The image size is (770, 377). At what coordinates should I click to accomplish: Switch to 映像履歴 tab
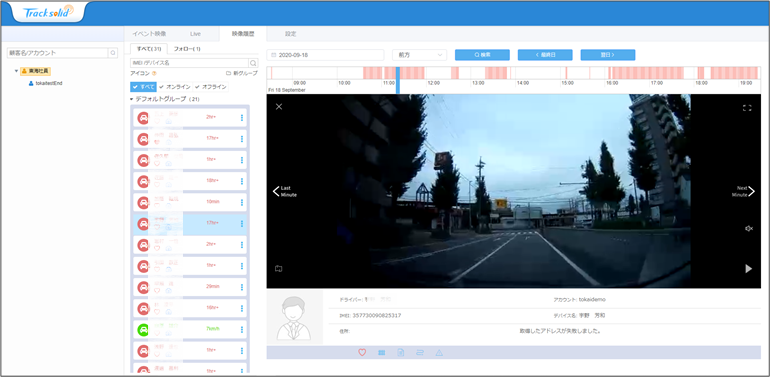244,34
